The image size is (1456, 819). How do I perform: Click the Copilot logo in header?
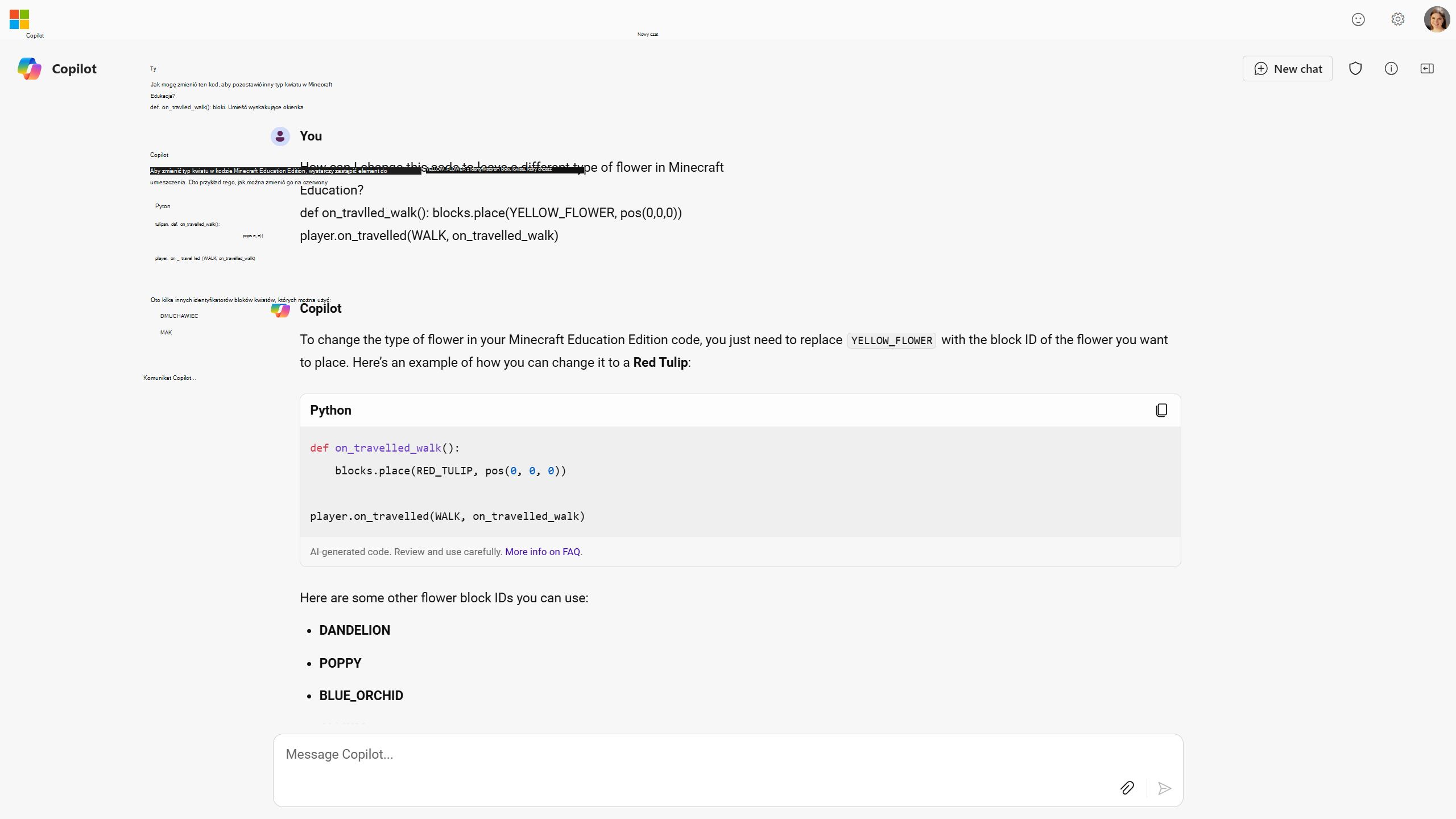(x=30, y=69)
